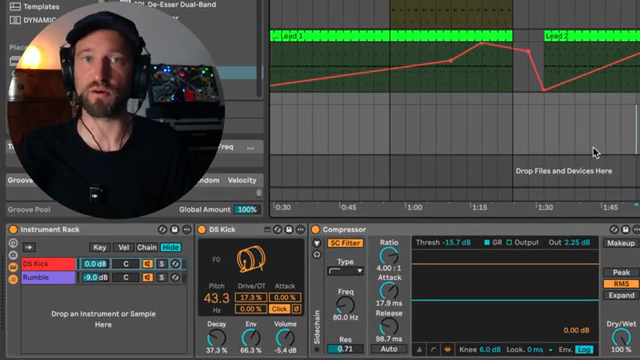Toggle the SC Filter button
640x360 pixels.
point(345,243)
